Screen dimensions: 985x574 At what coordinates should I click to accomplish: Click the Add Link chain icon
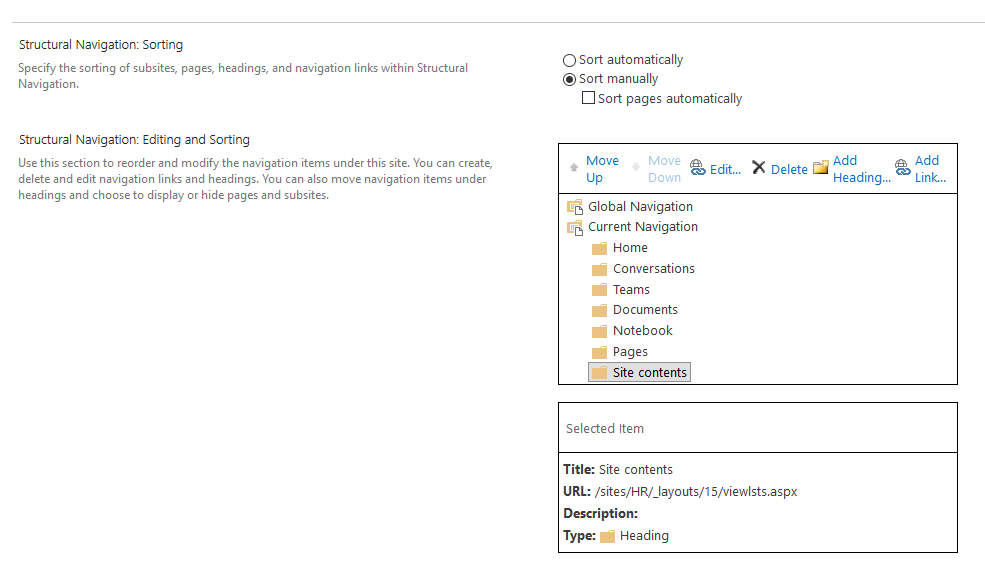(x=903, y=168)
